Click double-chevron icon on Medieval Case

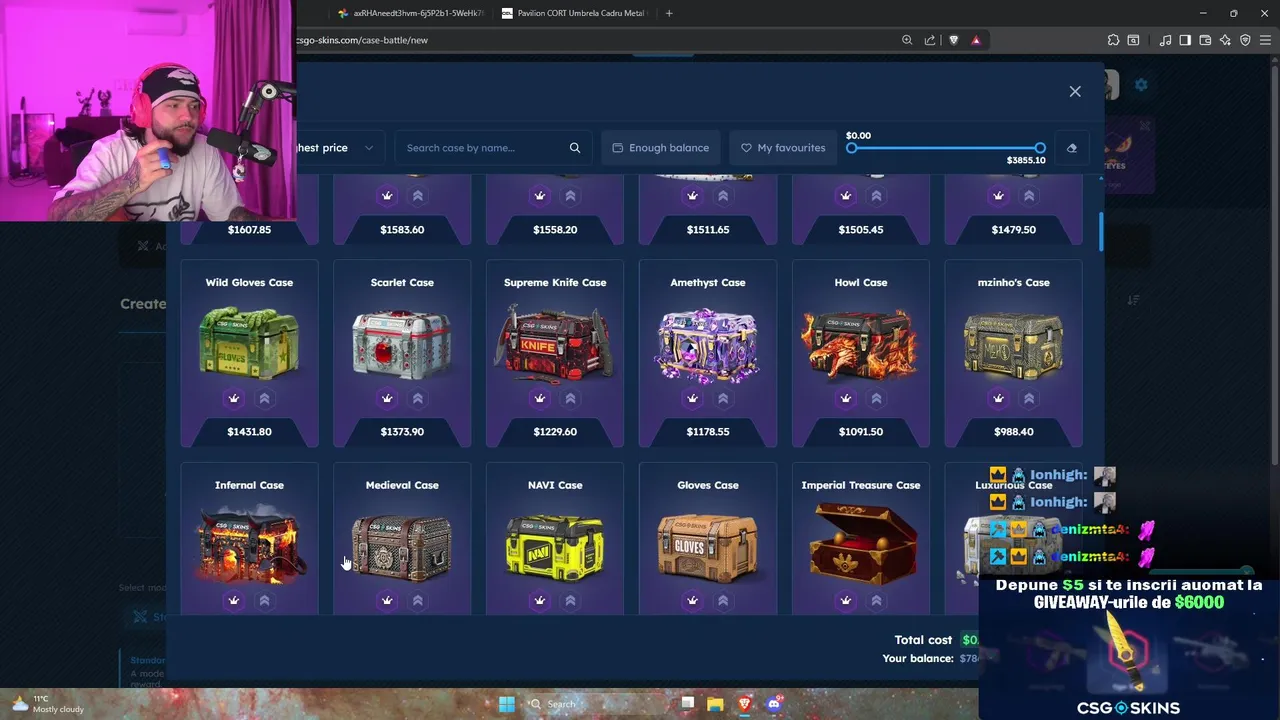pos(417,600)
